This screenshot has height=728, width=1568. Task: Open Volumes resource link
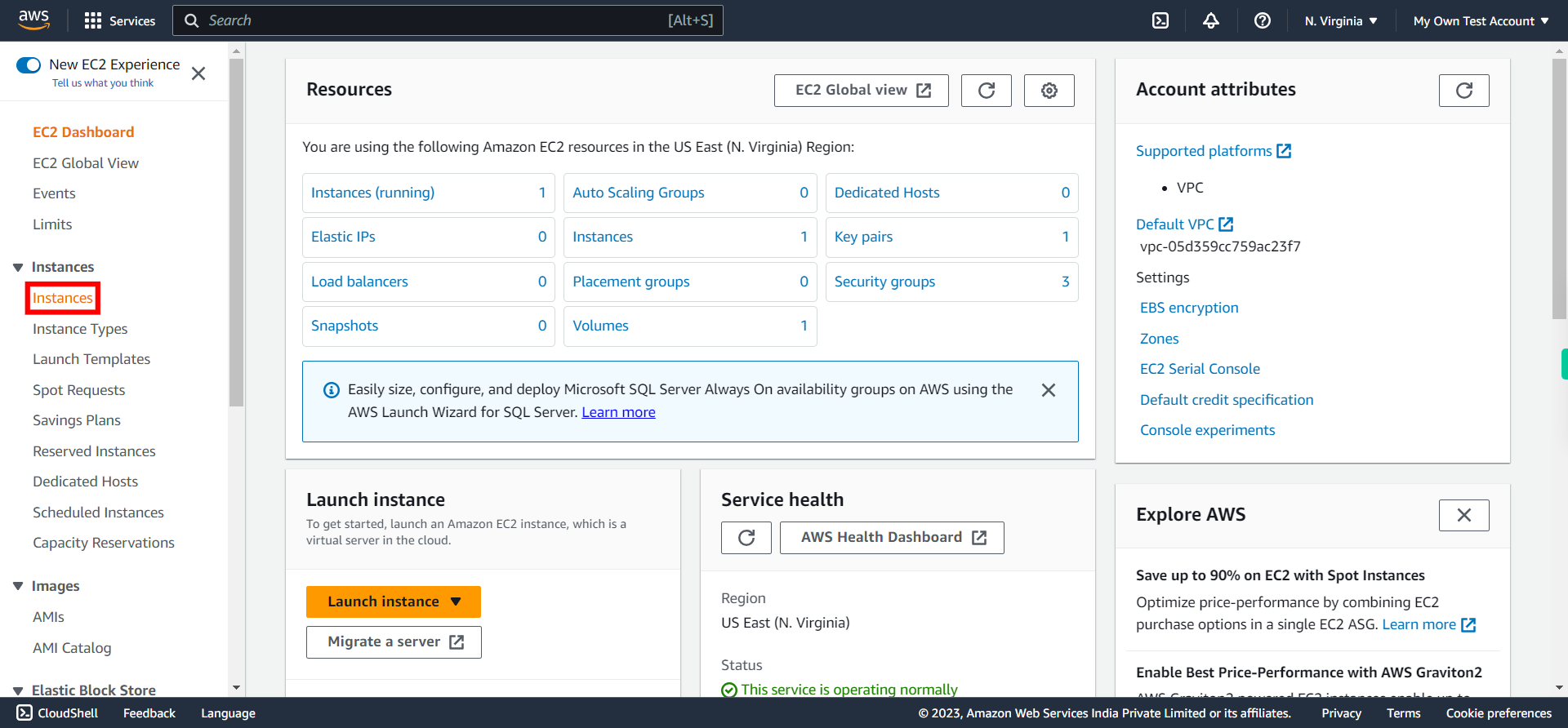tap(600, 326)
